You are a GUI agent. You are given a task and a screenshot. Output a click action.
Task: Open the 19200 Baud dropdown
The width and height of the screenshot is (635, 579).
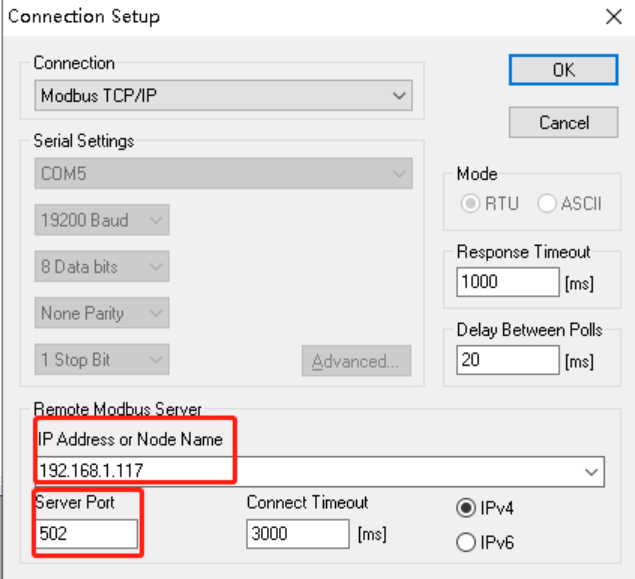[102, 220]
